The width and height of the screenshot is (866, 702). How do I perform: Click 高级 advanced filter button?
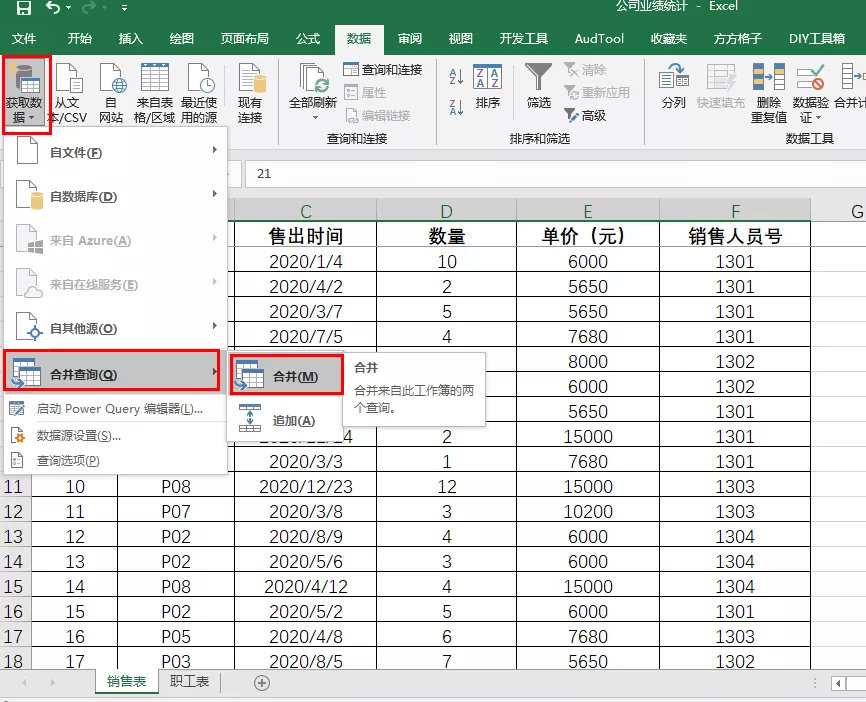[x=585, y=115]
